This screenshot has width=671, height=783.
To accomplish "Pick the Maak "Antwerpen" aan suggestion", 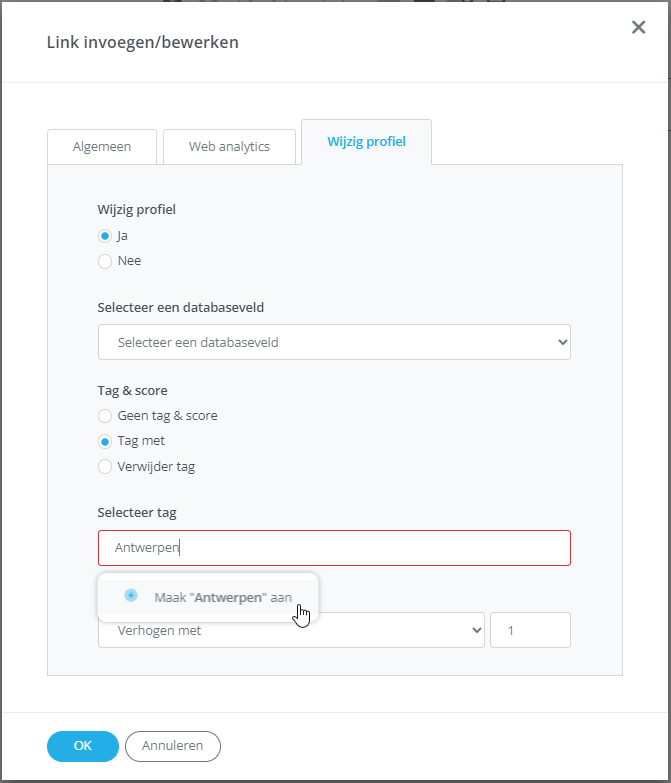I will [x=222, y=597].
